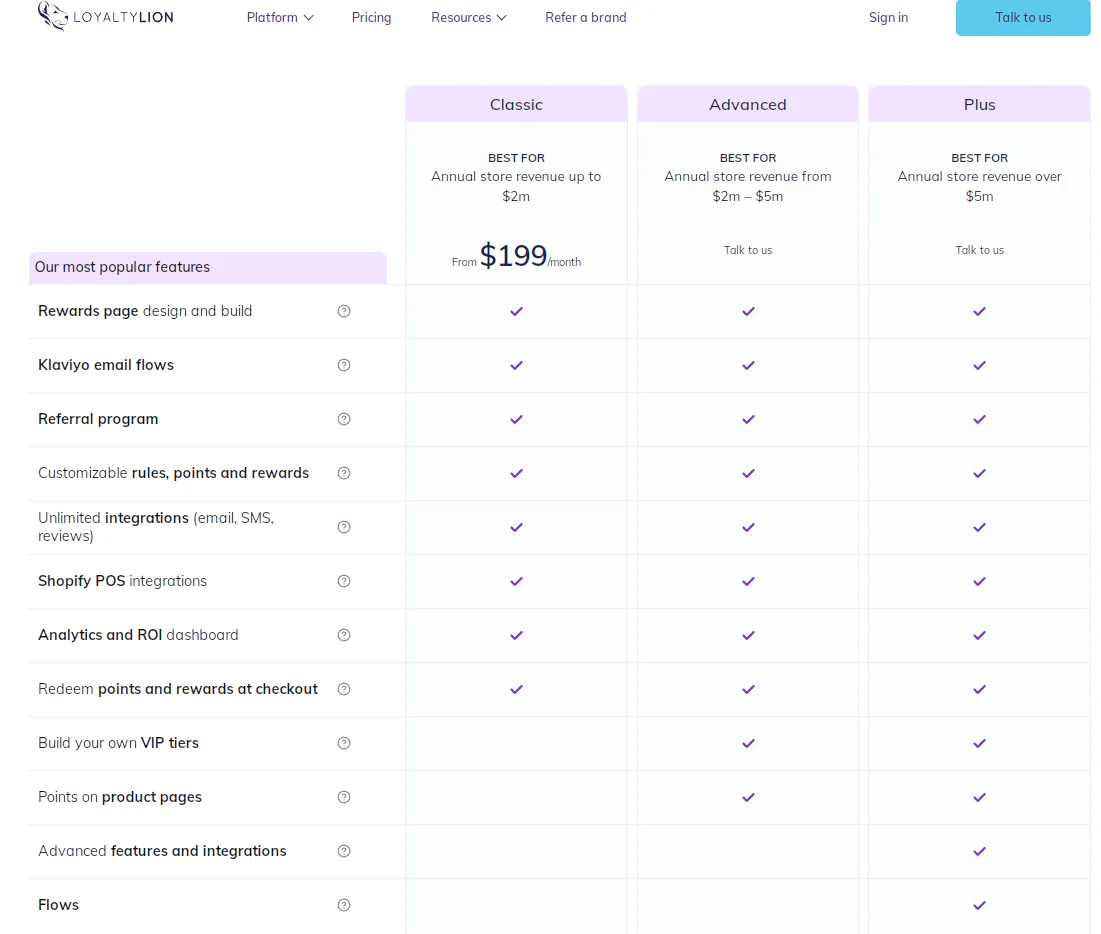Click help icon beside Flows
This screenshot has width=1101, height=934.
pos(343,906)
